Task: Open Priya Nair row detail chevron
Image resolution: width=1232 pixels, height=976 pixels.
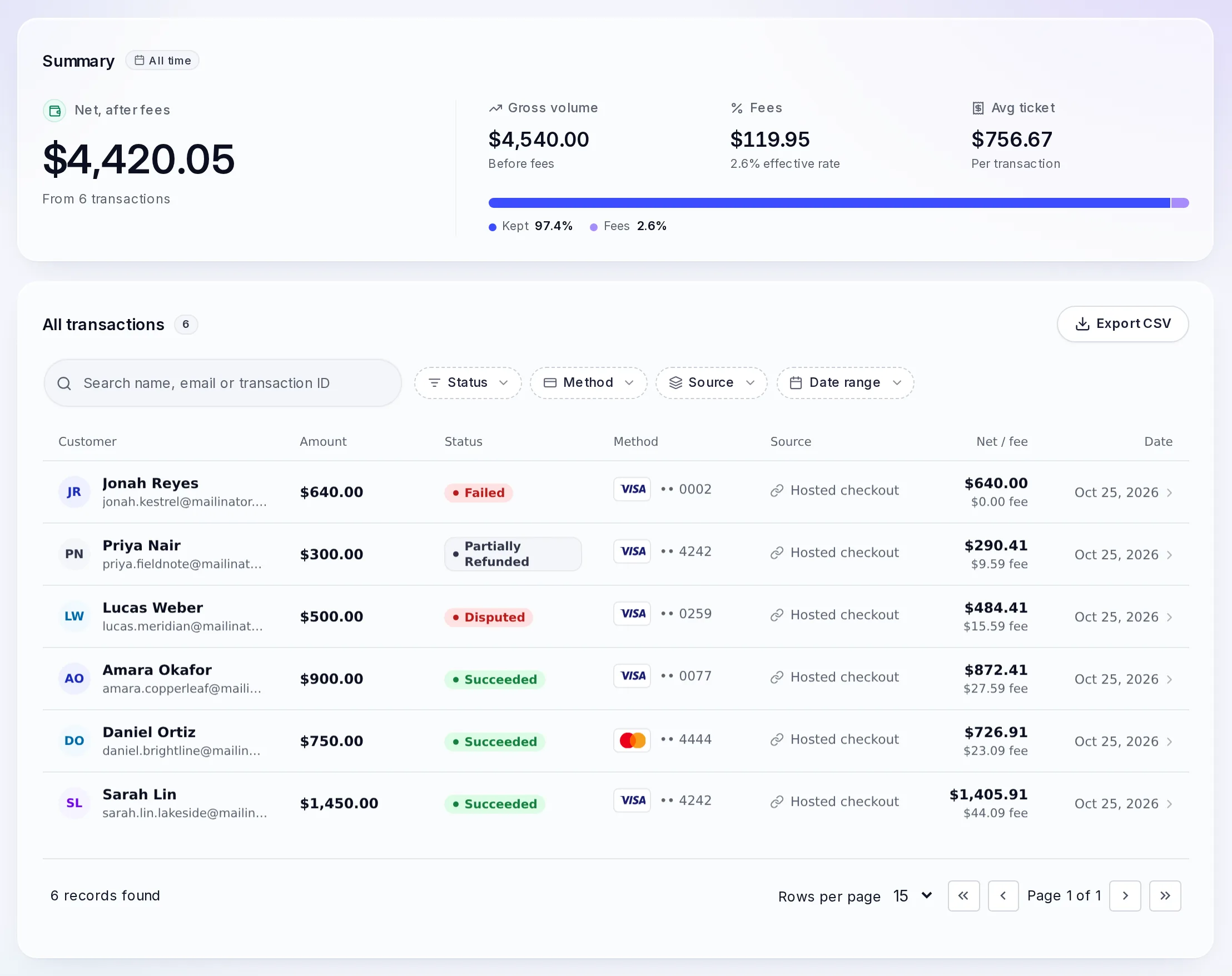Action: [1169, 555]
